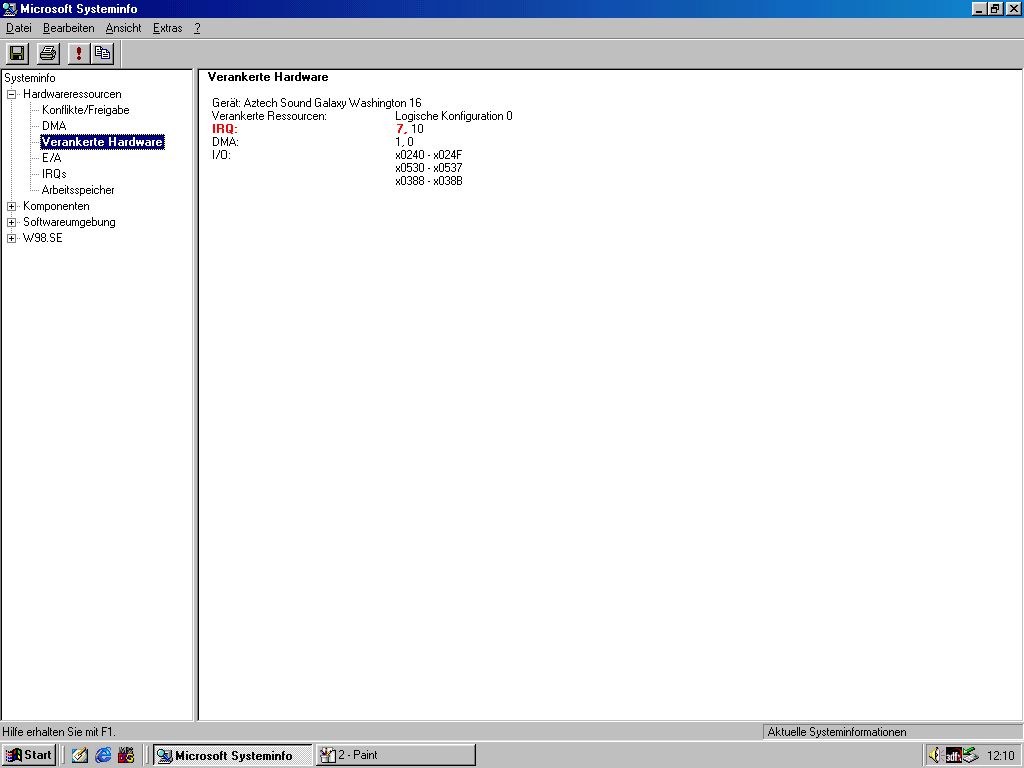Click the third quick launch icon beside Internet Explorer
Screen dimensions: 1024x768
[x=126, y=756]
